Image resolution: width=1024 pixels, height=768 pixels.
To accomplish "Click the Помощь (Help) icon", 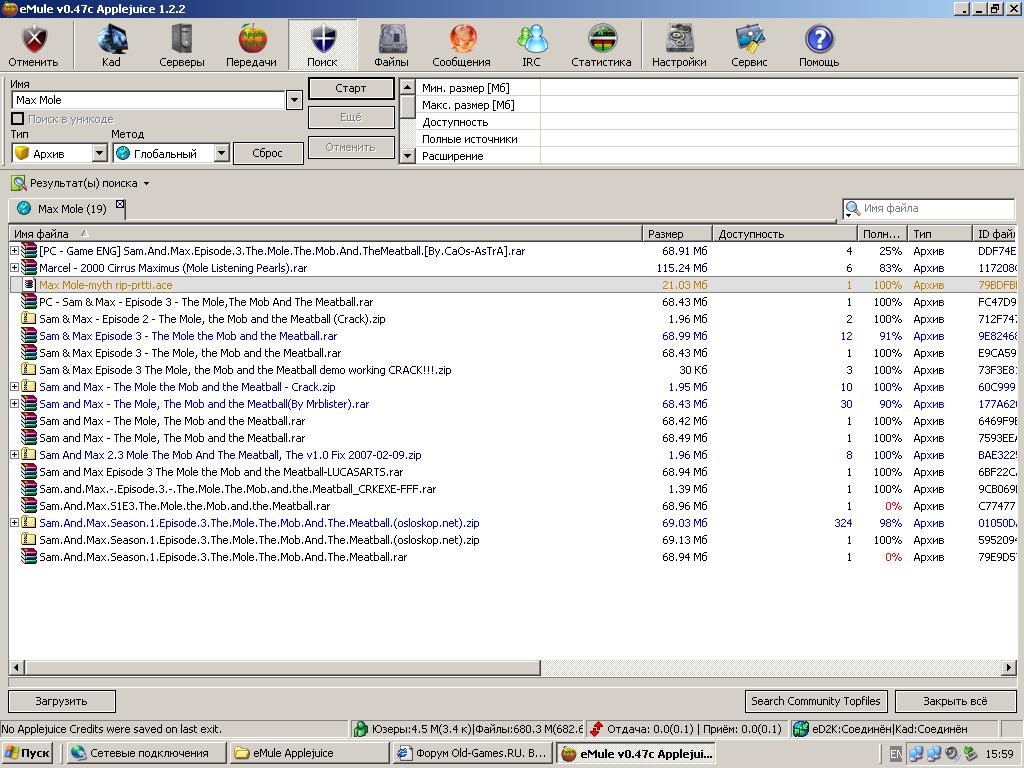I will pyautogui.click(x=819, y=46).
